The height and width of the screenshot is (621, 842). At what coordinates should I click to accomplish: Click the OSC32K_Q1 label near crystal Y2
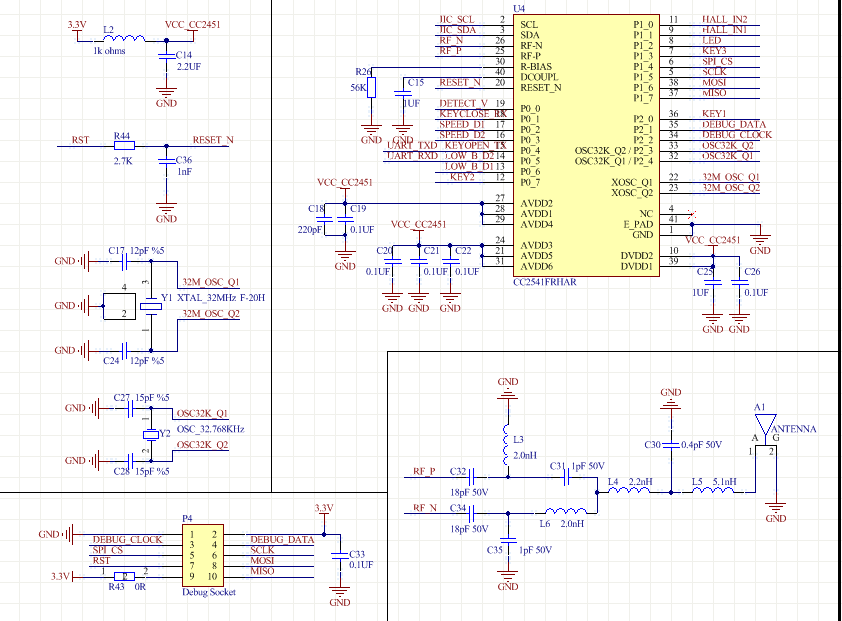click(x=202, y=414)
